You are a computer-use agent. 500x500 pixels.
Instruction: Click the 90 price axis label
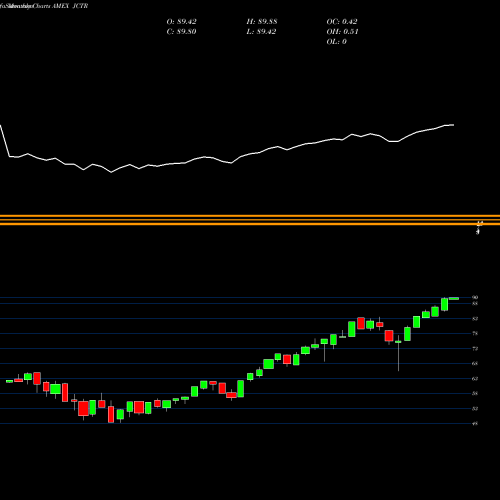[475, 297]
